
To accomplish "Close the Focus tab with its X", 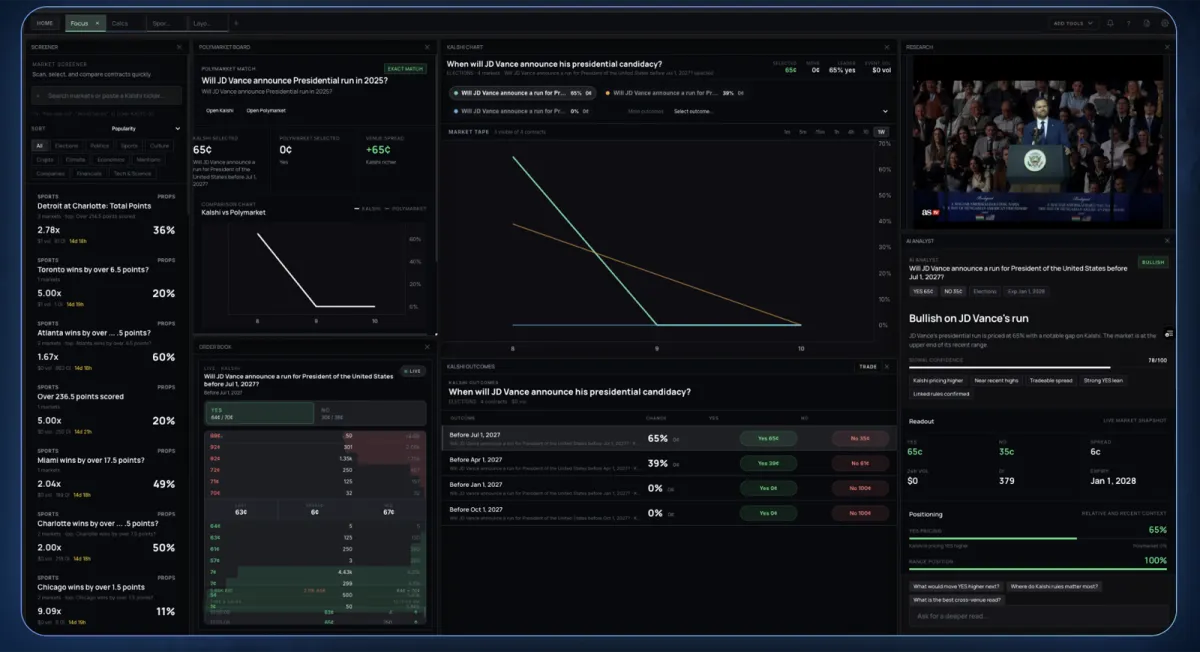I will (96, 23).
